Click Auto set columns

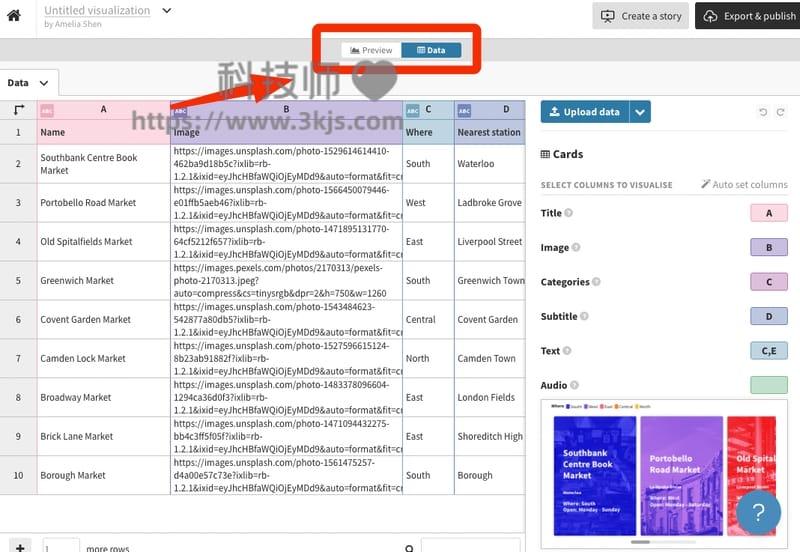click(x=744, y=184)
